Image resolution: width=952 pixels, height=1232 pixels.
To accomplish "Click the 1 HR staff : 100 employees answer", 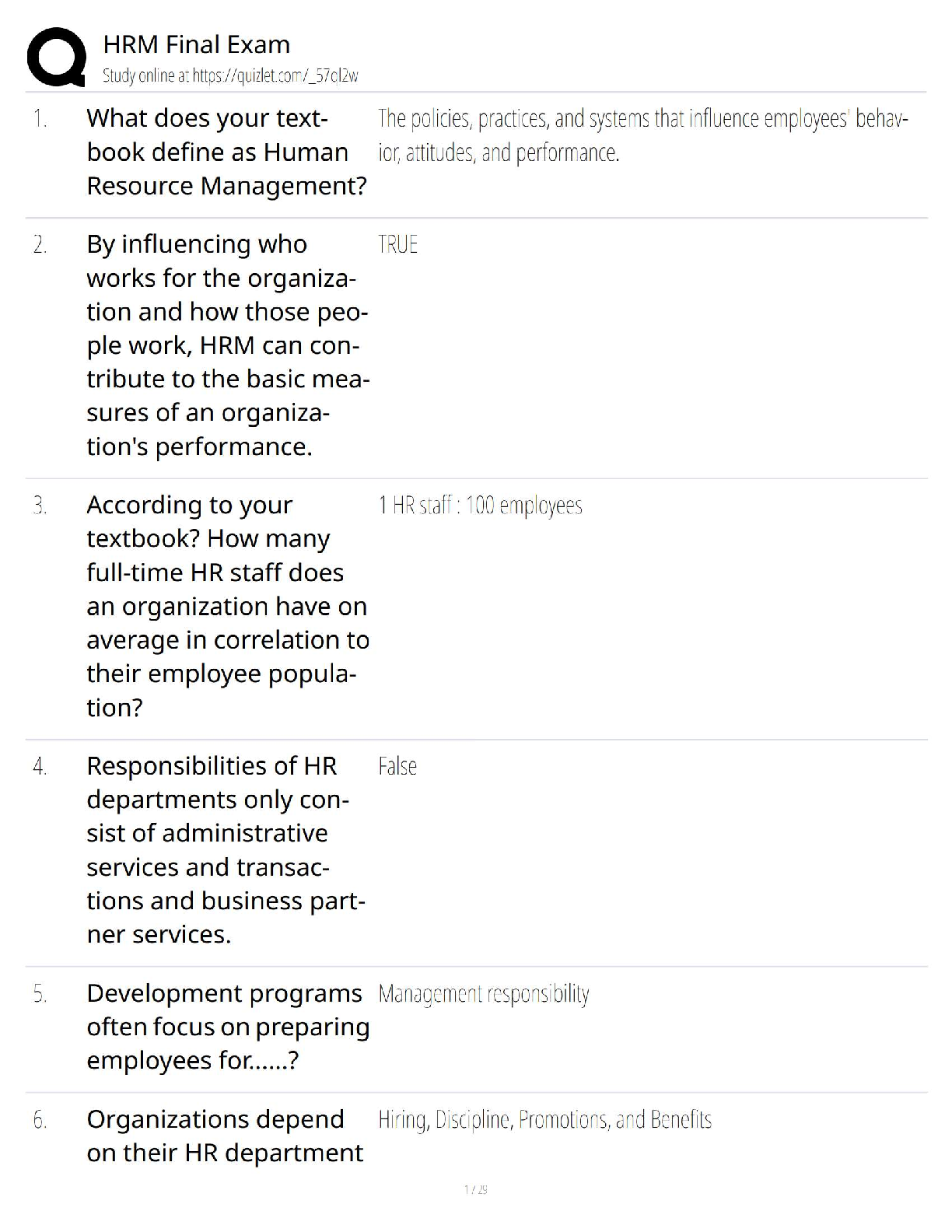I will (480, 506).
